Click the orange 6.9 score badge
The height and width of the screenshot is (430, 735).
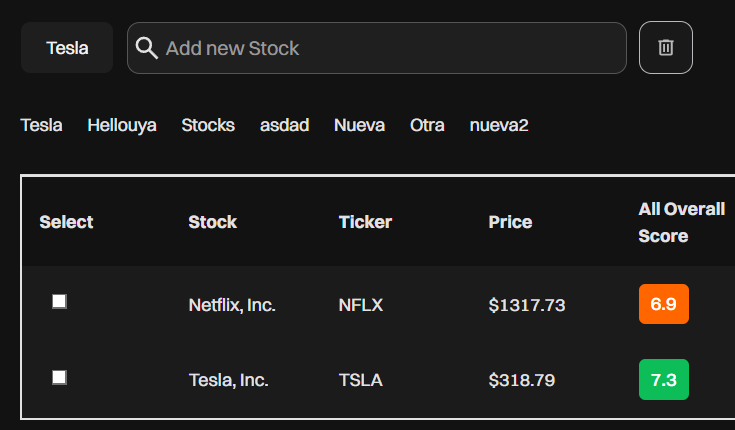point(664,304)
